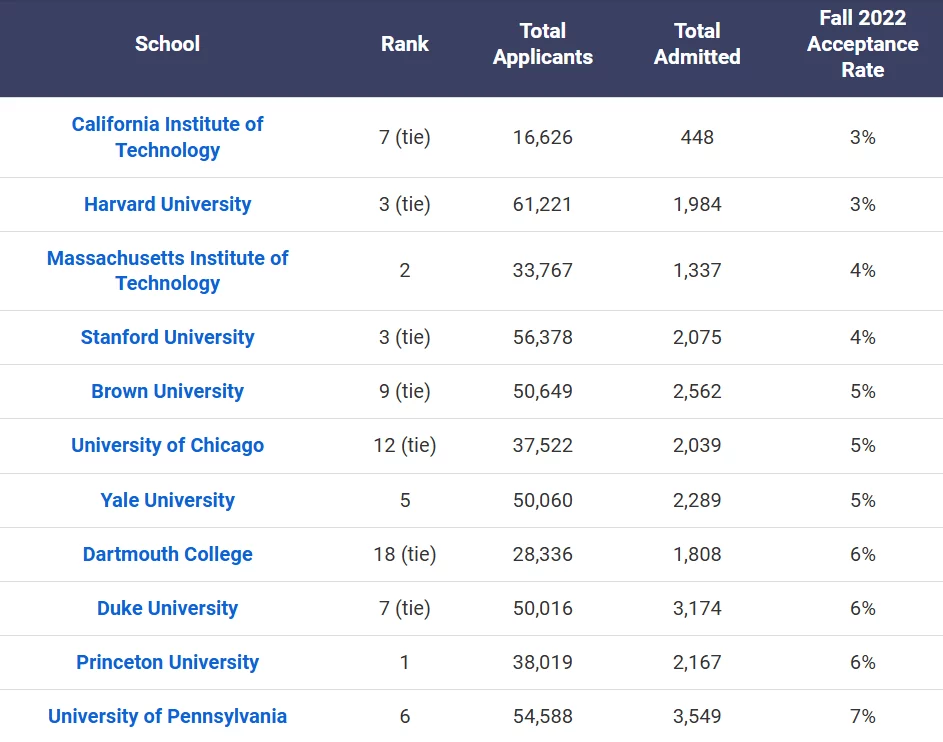
Task: Click the School column header
Action: [x=167, y=44]
